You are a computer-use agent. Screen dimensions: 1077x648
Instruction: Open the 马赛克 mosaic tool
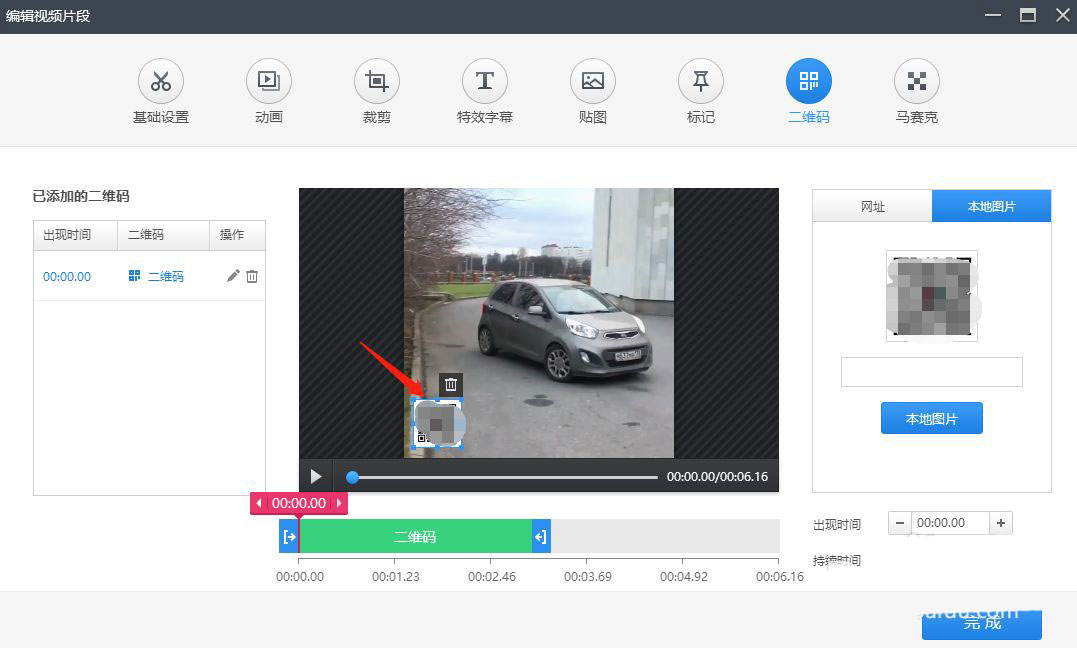[x=916, y=82]
